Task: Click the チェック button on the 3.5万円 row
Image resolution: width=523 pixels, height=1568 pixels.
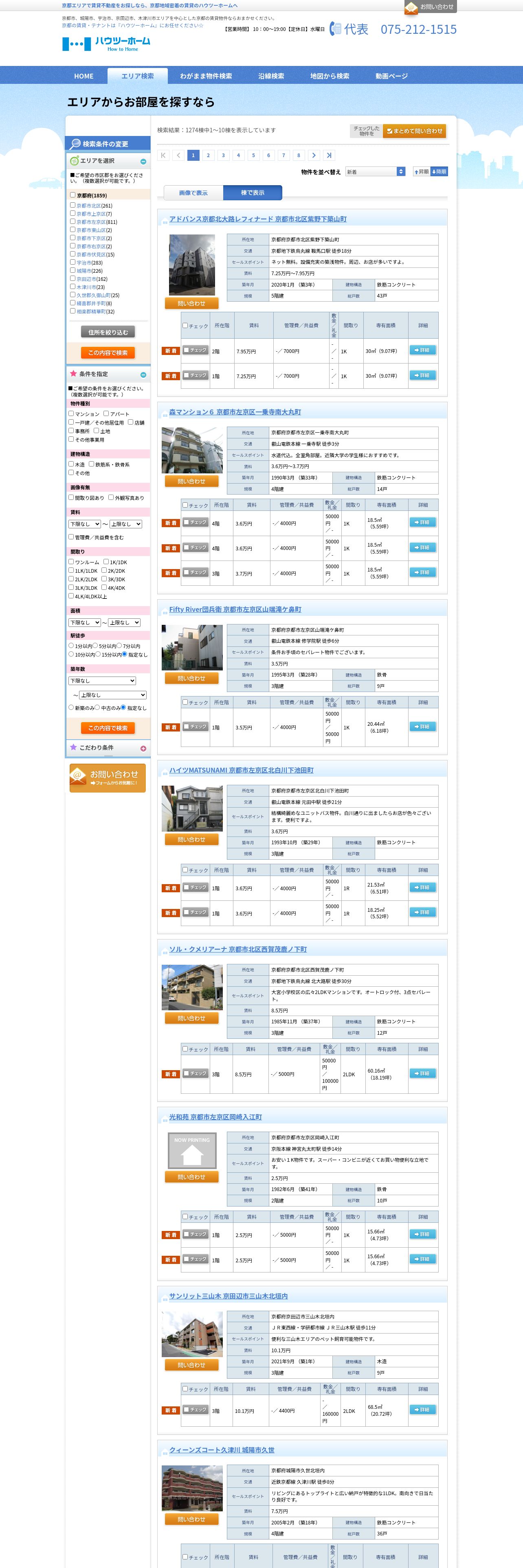Action: click(x=196, y=726)
